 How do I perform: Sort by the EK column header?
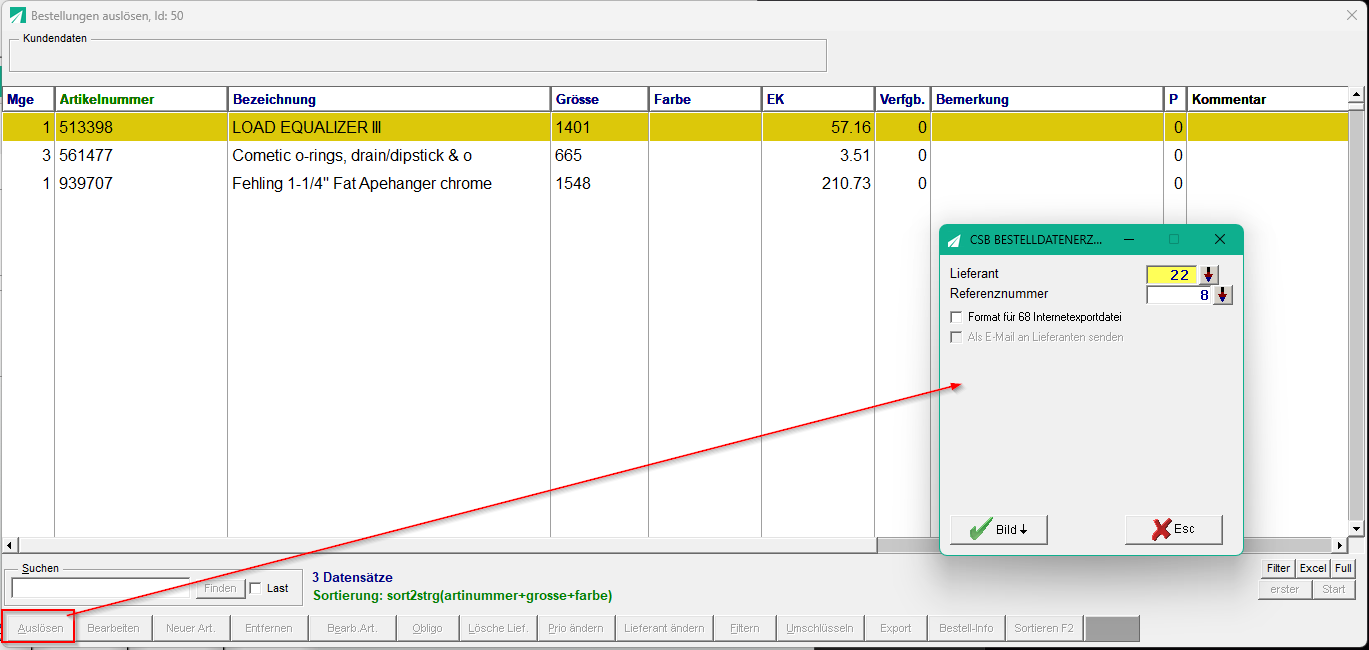pyautogui.click(x=818, y=99)
